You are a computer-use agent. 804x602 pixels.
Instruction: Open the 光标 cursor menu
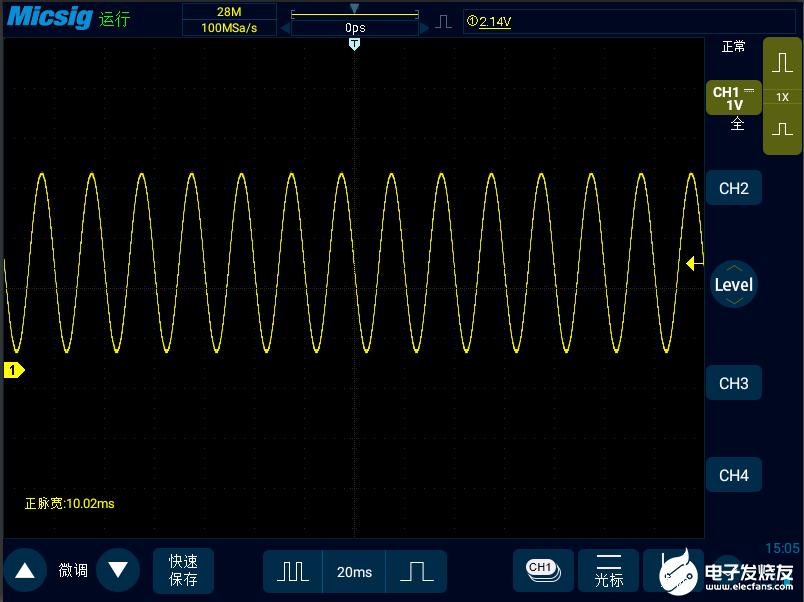609,570
